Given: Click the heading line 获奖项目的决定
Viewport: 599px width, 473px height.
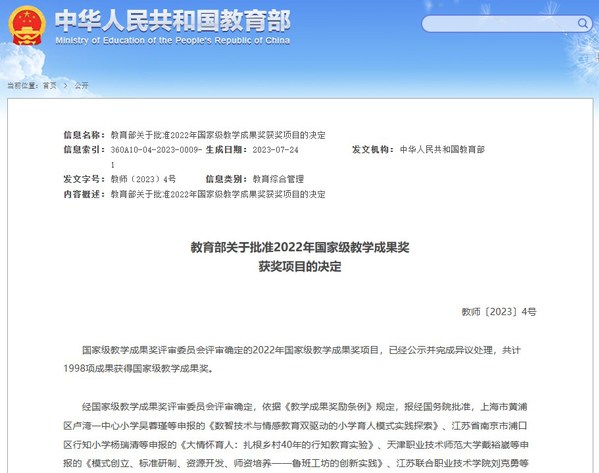Looking at the screenshot, I should (300, 266).
